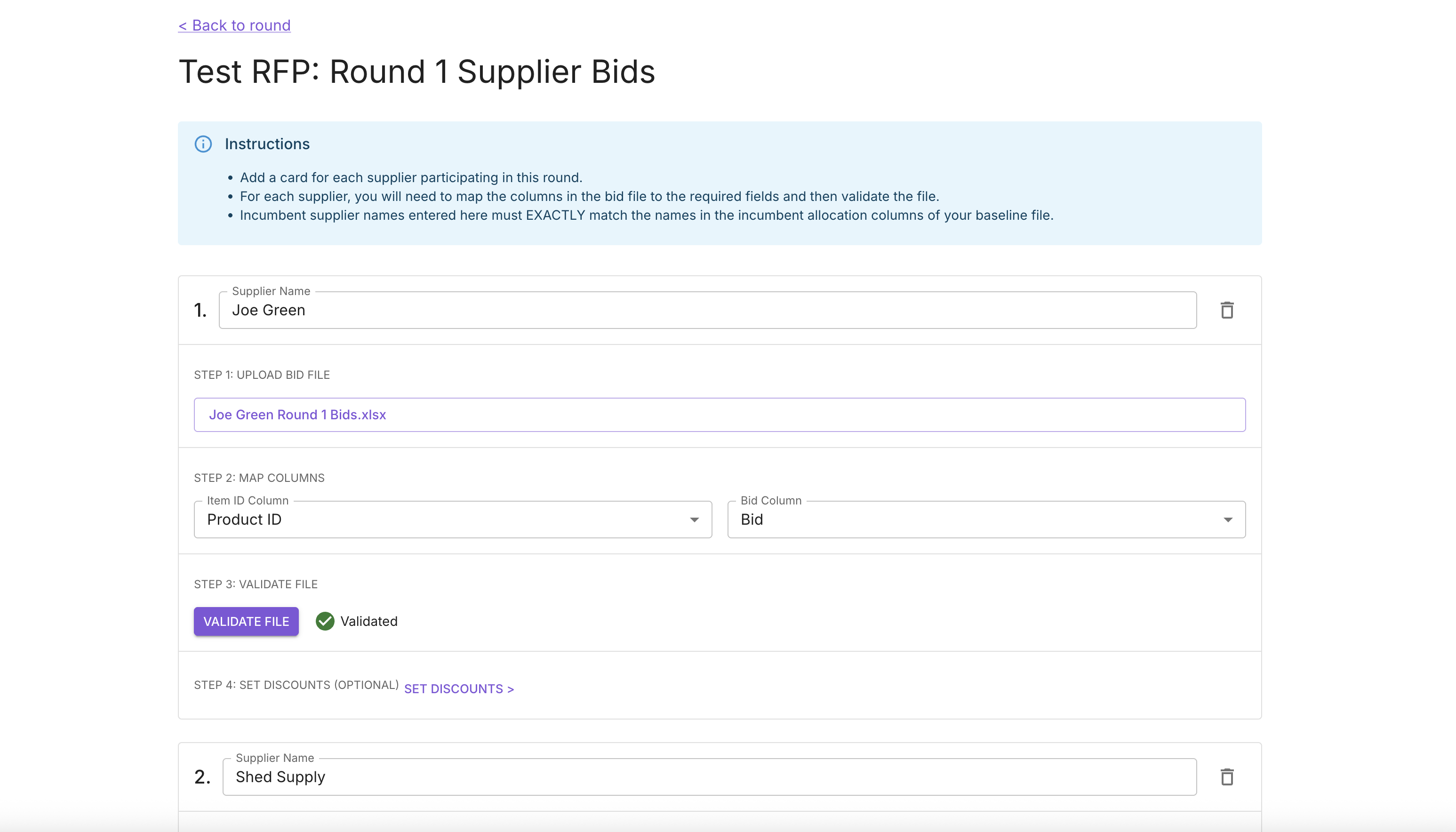Viewport: 1456px width, 832px height.
Task: Click the Step 3: Validate File label
Action: coord(256,584)
